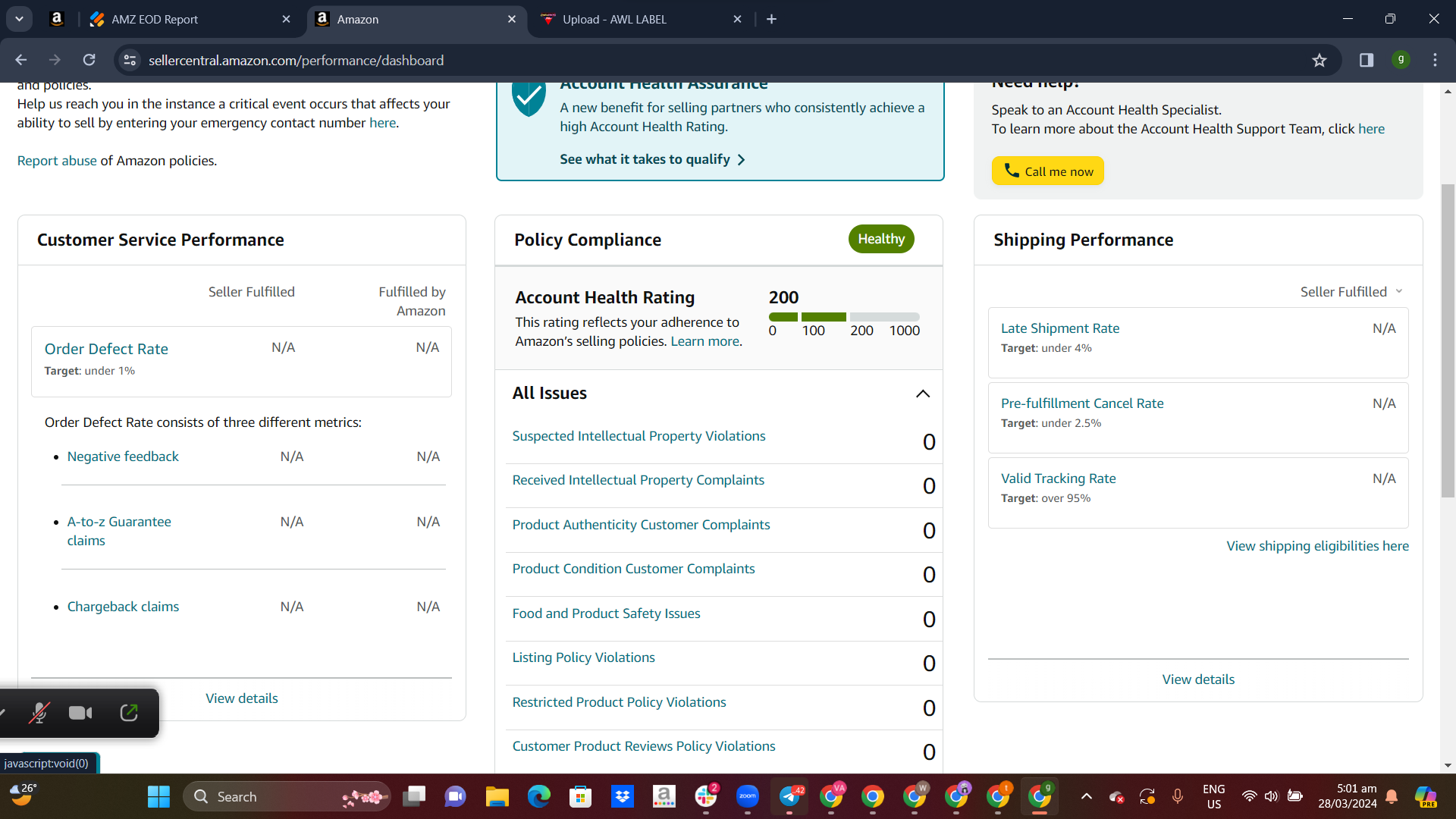1456x819 pixels.
Task: Switch to the Upload - AWL LABEL tab
Action: coord(639,19)
